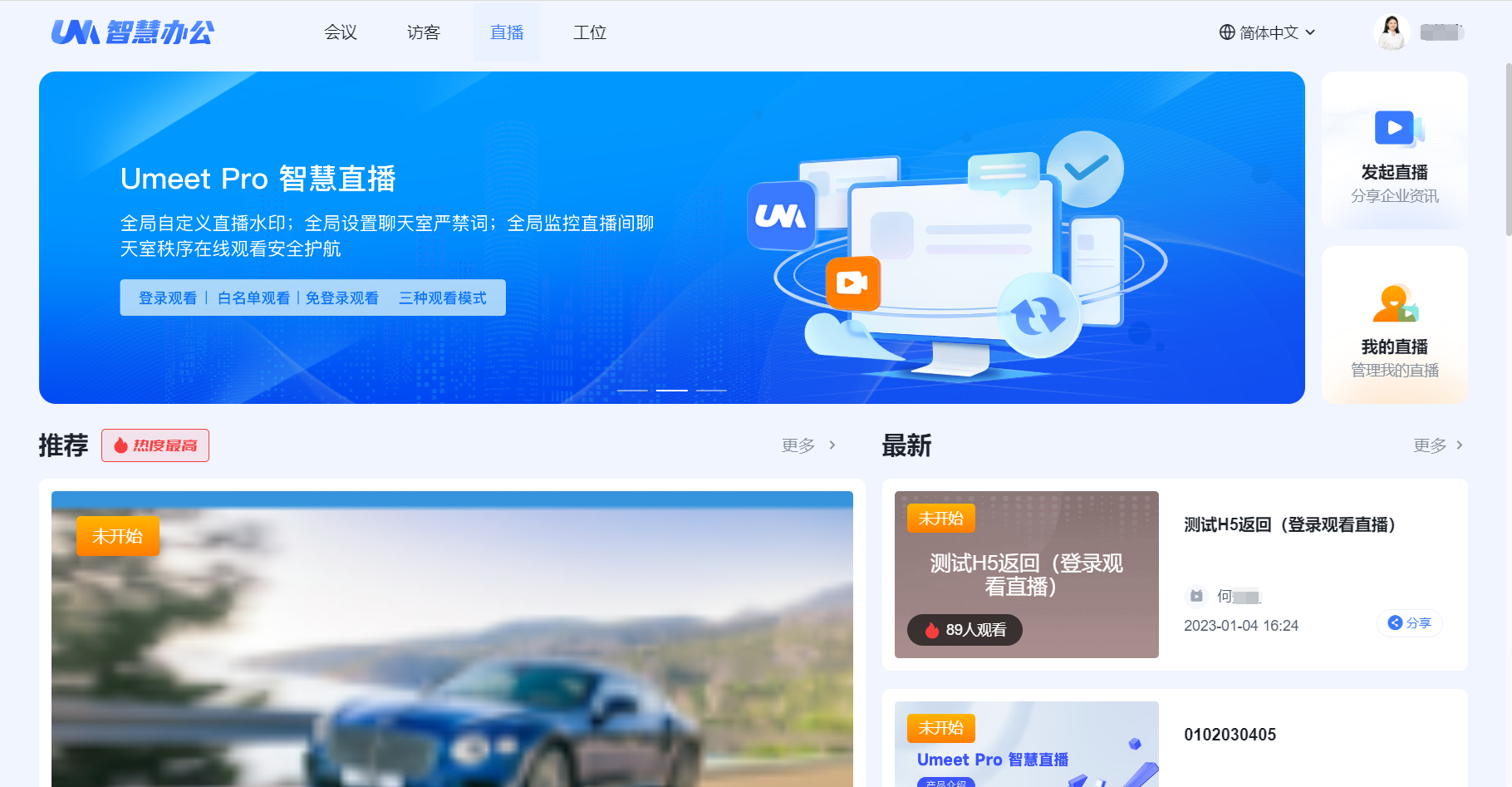This screenshot has width=1512, height=787.
Task: Open the recommended blue car thumbnail
Action: 452,639
